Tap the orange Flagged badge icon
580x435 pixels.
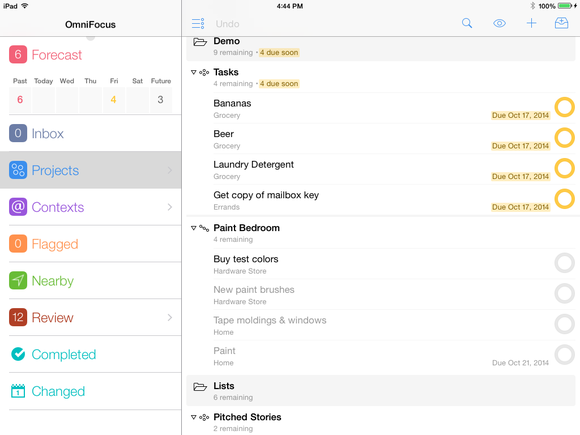[18, 244]
